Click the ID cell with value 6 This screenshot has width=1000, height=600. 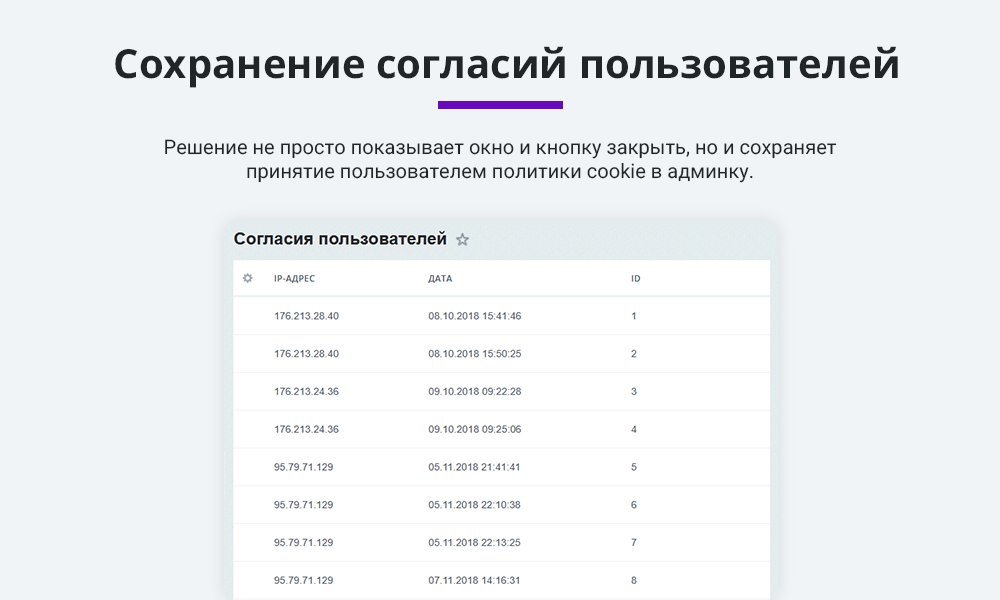[634, 505]
